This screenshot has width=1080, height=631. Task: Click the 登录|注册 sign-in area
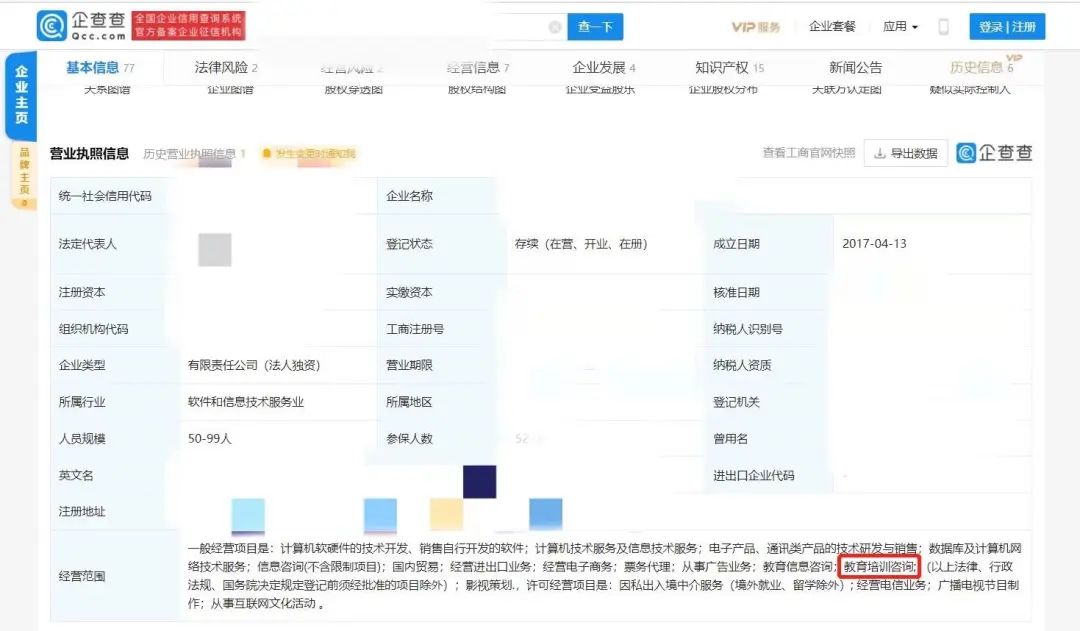(1008, 26)
